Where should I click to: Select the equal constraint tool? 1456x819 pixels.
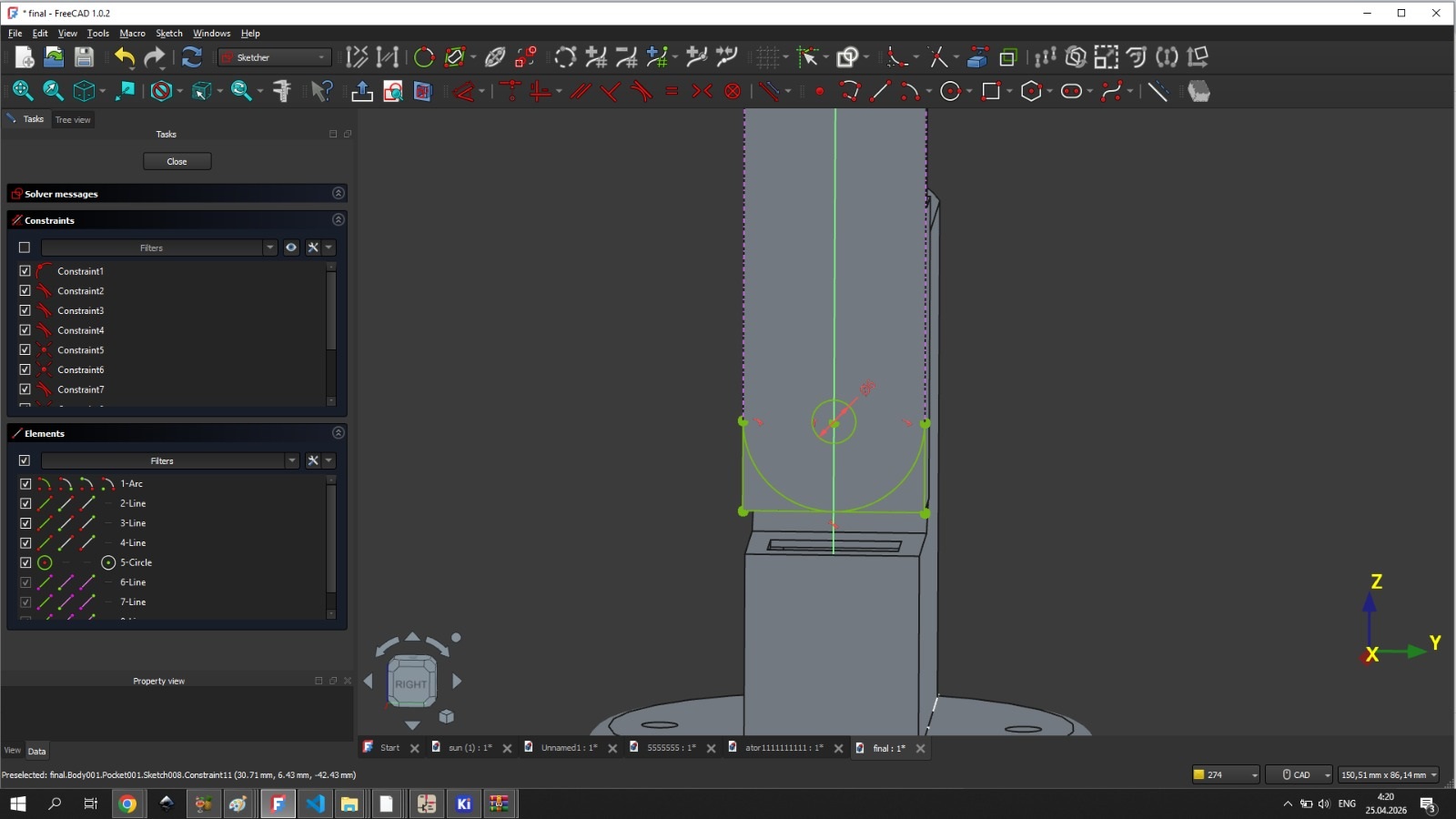pyautogui.click(x=672, y=91)
